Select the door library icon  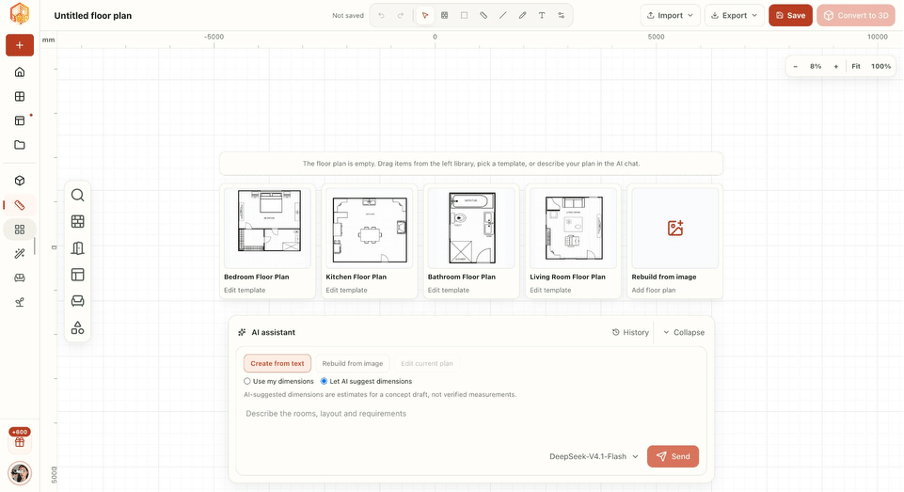(x=78, y=248)
